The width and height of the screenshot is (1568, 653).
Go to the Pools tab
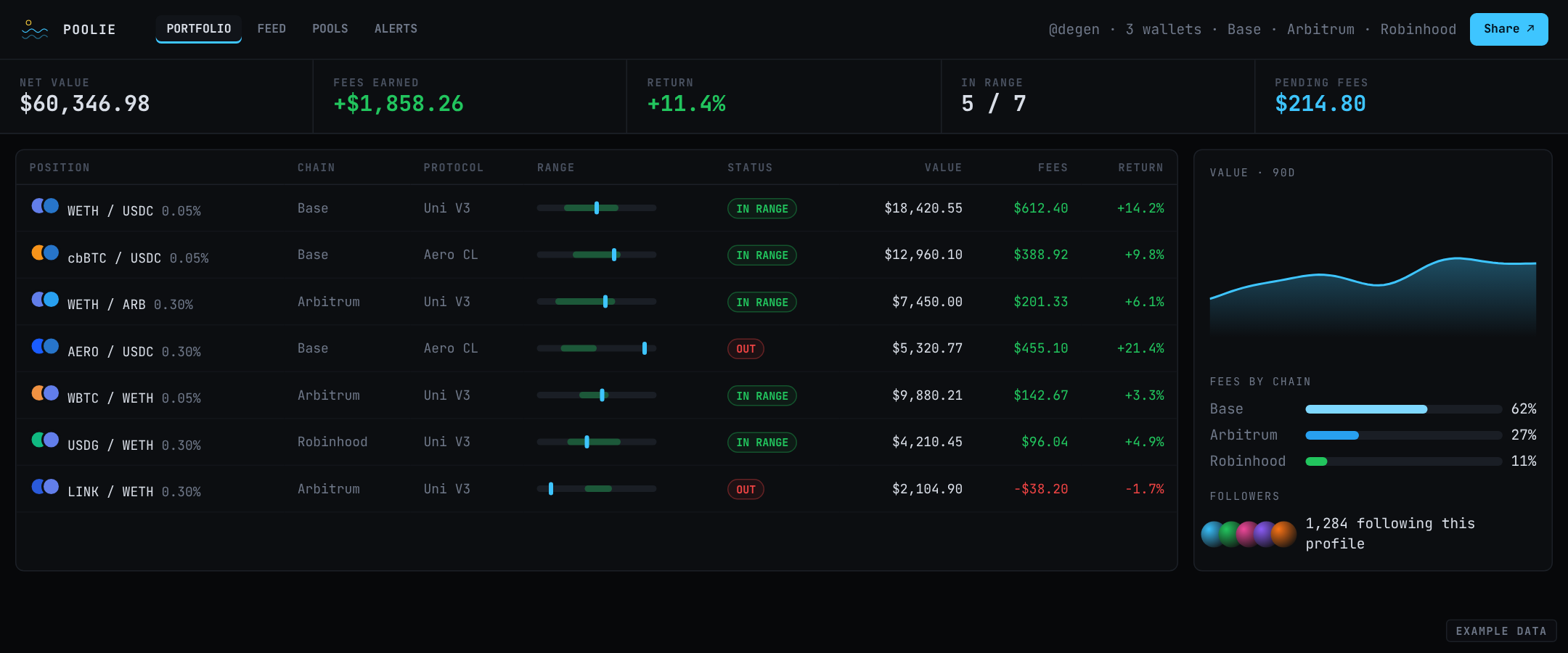click(x=330, y=29)
